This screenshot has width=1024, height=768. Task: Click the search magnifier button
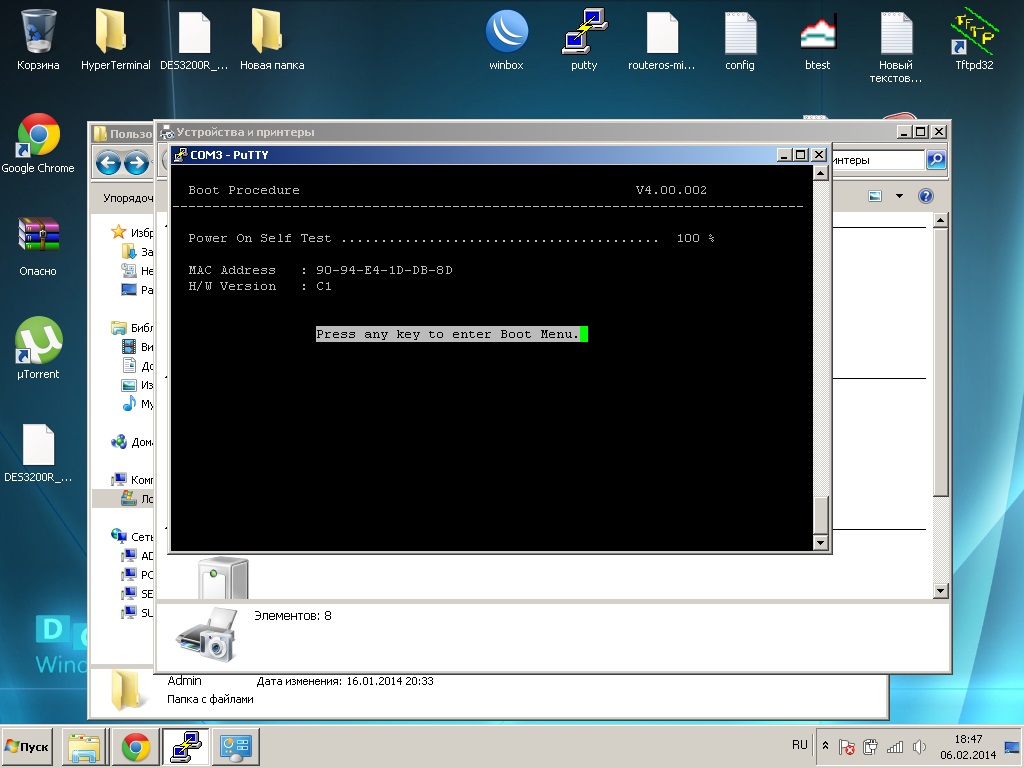[936, 160]
